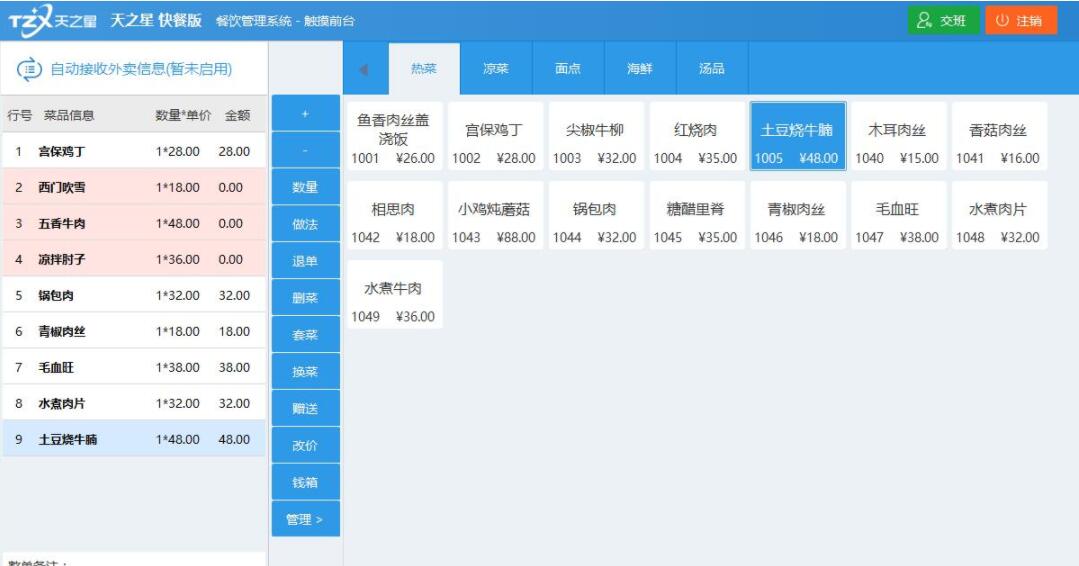Click 自动接收外卖信息(暂未启用) text link

pos(141,69)
